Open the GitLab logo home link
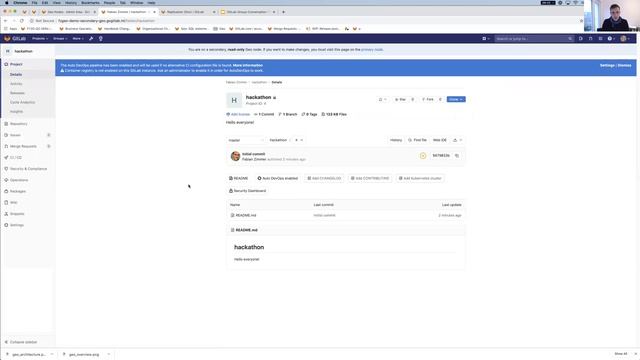640x360 pixels. point(15,38)
